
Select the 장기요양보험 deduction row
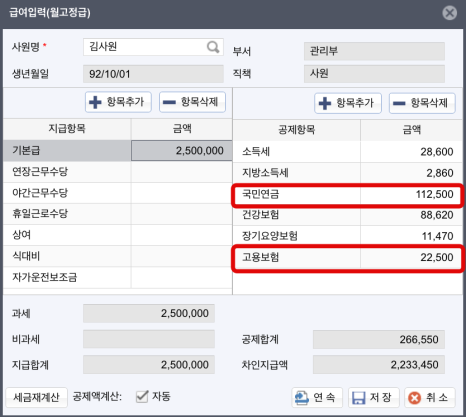pos(348,236)
